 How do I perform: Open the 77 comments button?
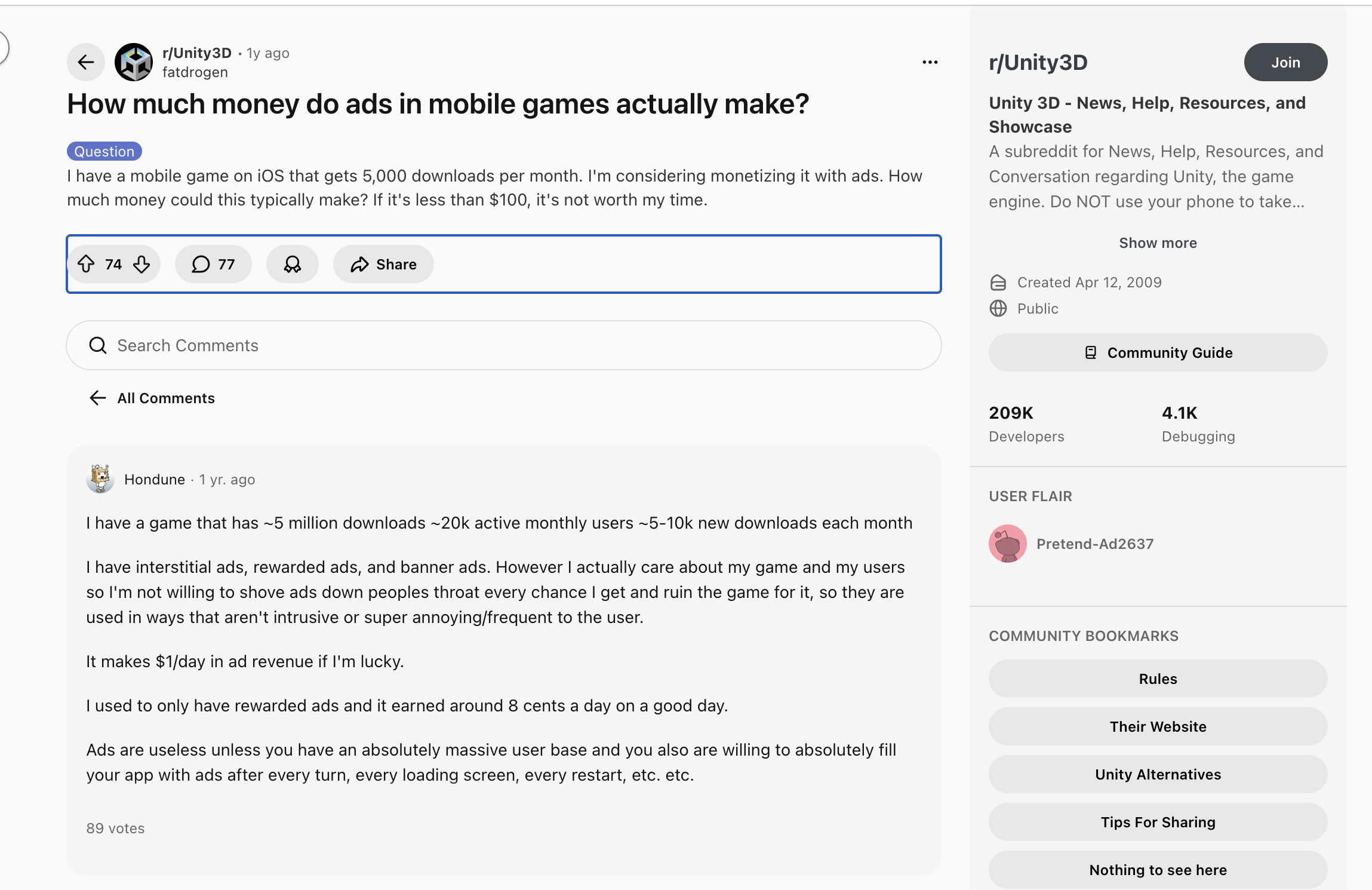pos(213,264)
